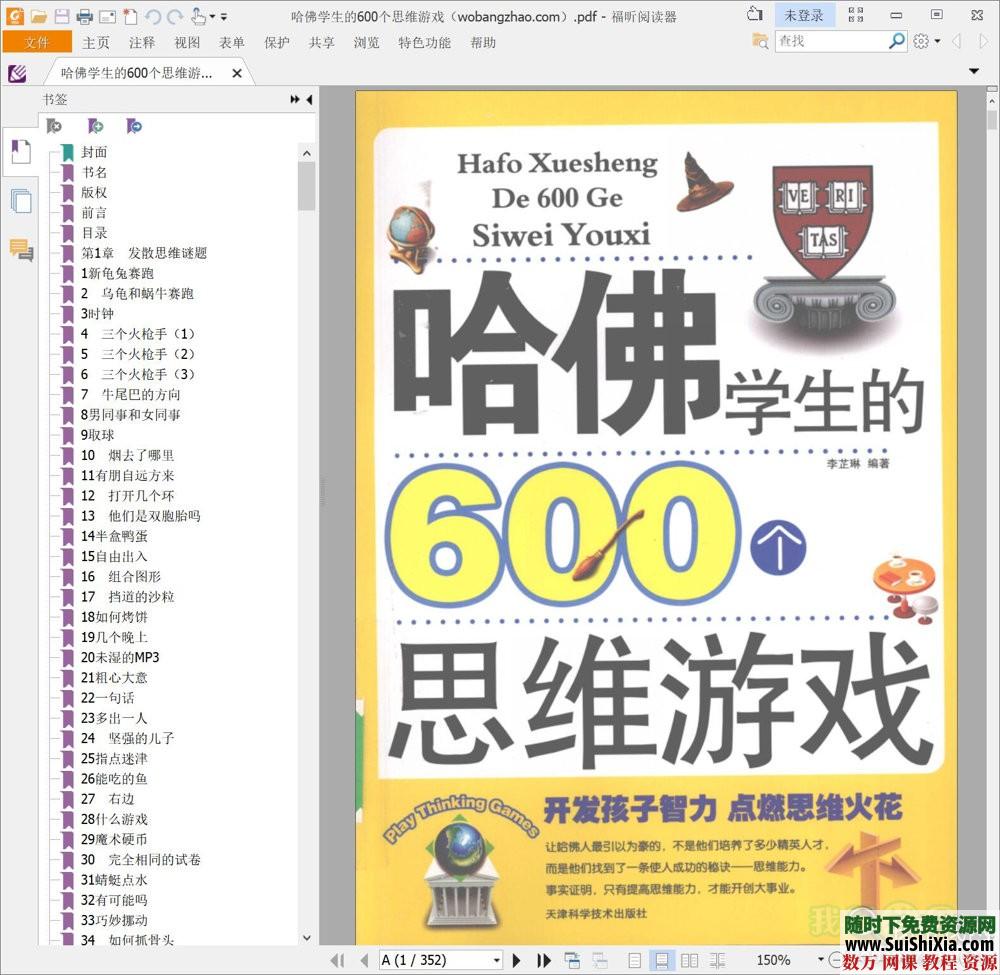Image resolution: width=1000 pixels, height=975 pixels.
Task: Email the document with the envelope icon
Action: 108,17
